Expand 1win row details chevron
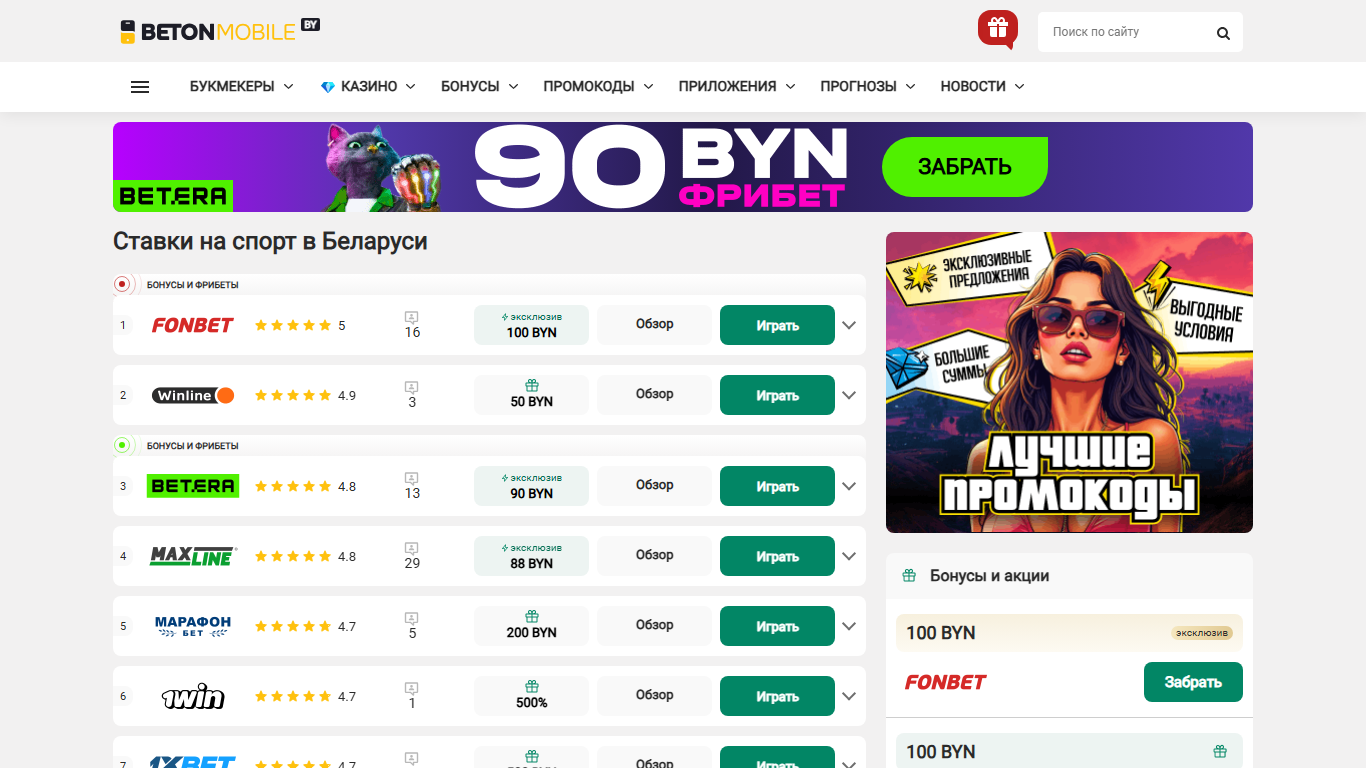 pyautogui.click(x=849, y=696)
